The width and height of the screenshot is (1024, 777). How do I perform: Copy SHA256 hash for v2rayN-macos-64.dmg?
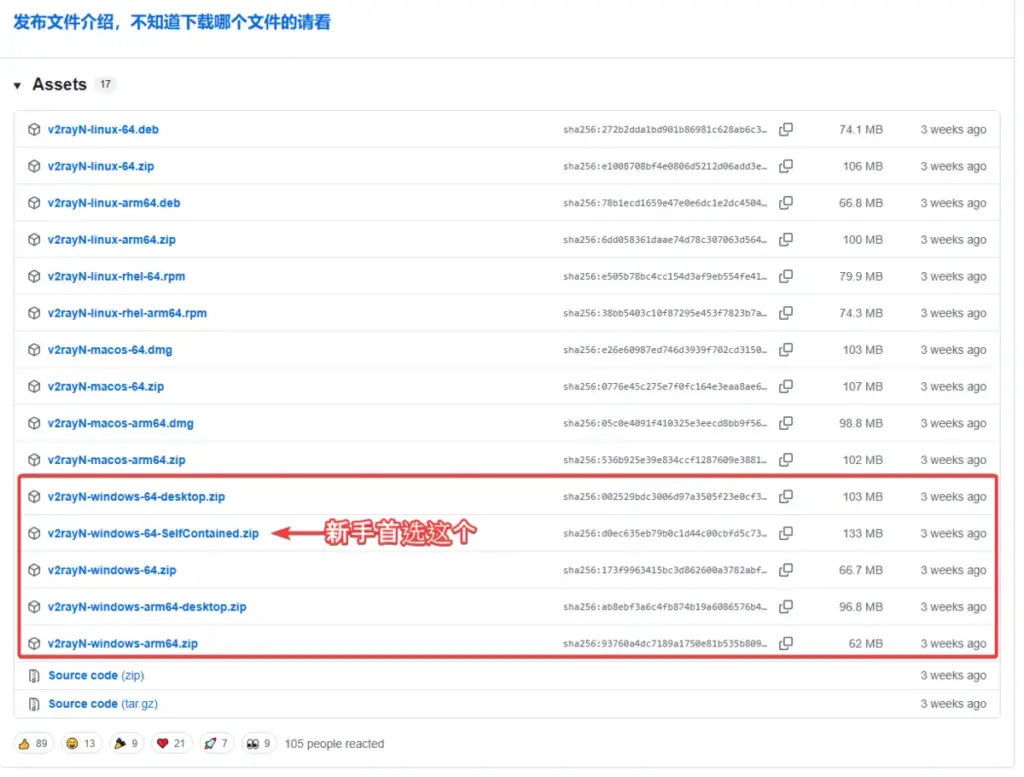786,350
